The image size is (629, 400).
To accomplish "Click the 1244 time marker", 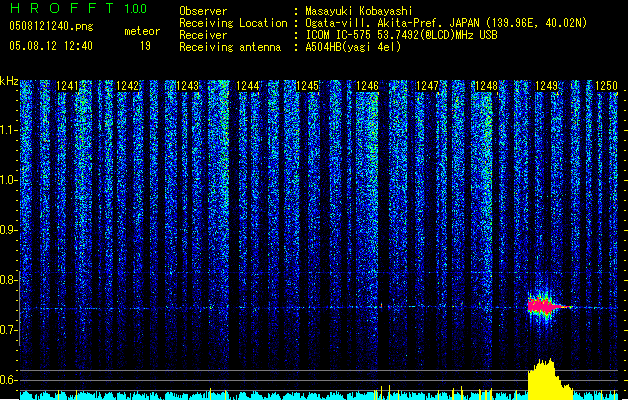I will (248, 86).
